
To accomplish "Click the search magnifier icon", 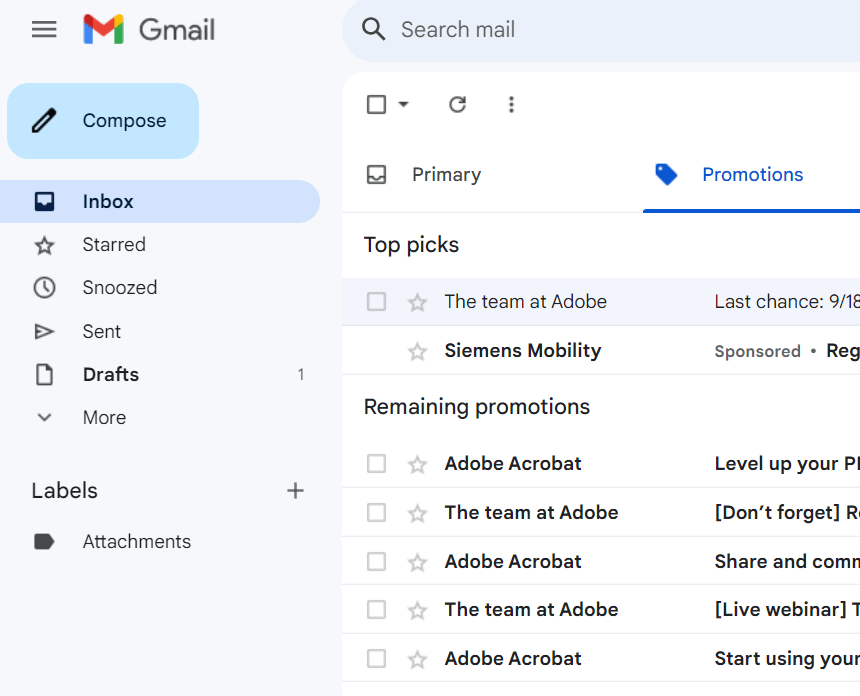I will pos(374,29).
